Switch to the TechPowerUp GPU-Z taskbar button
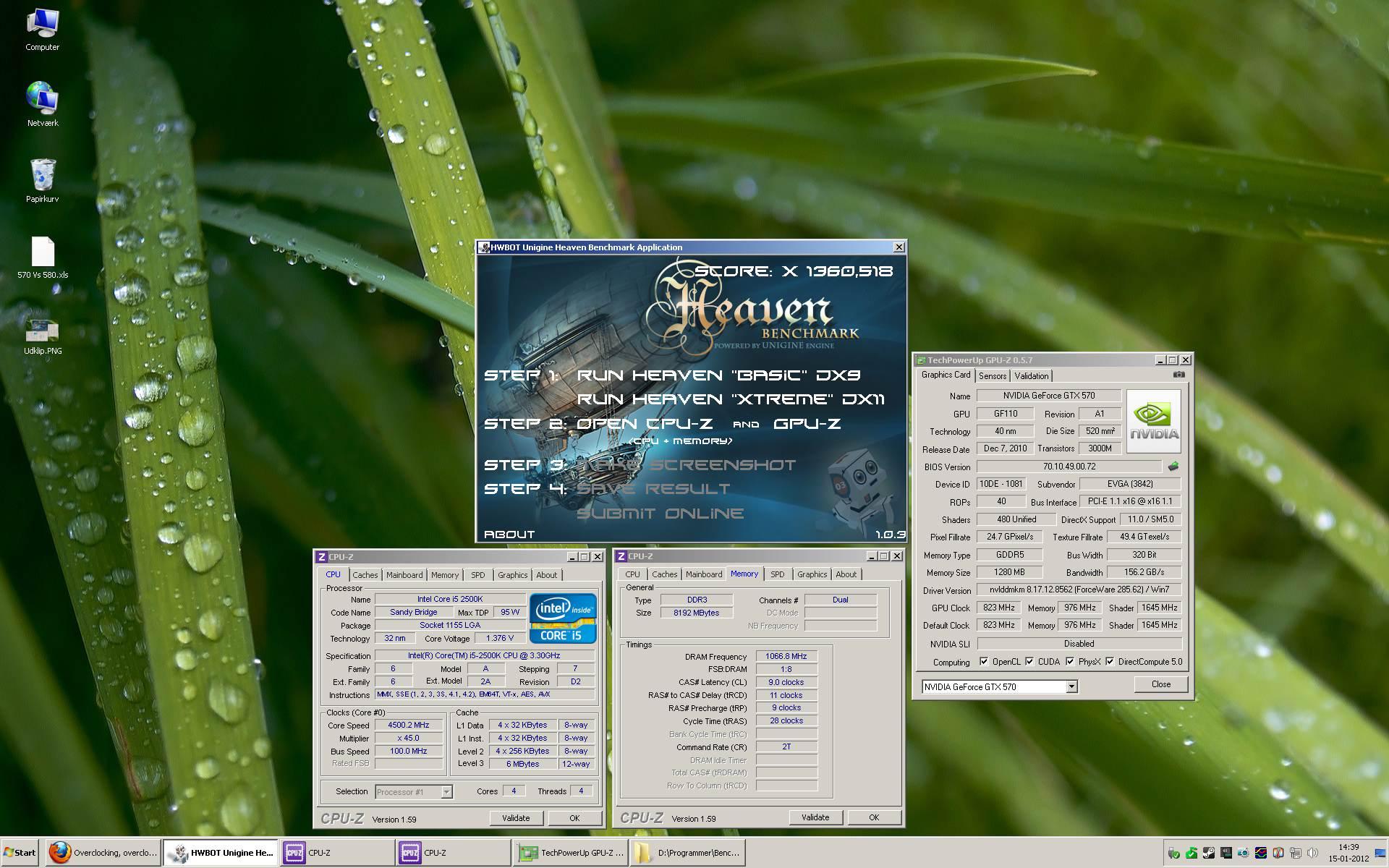The height and width of the screenshot is (868, 1389). [x=572, y=853]
